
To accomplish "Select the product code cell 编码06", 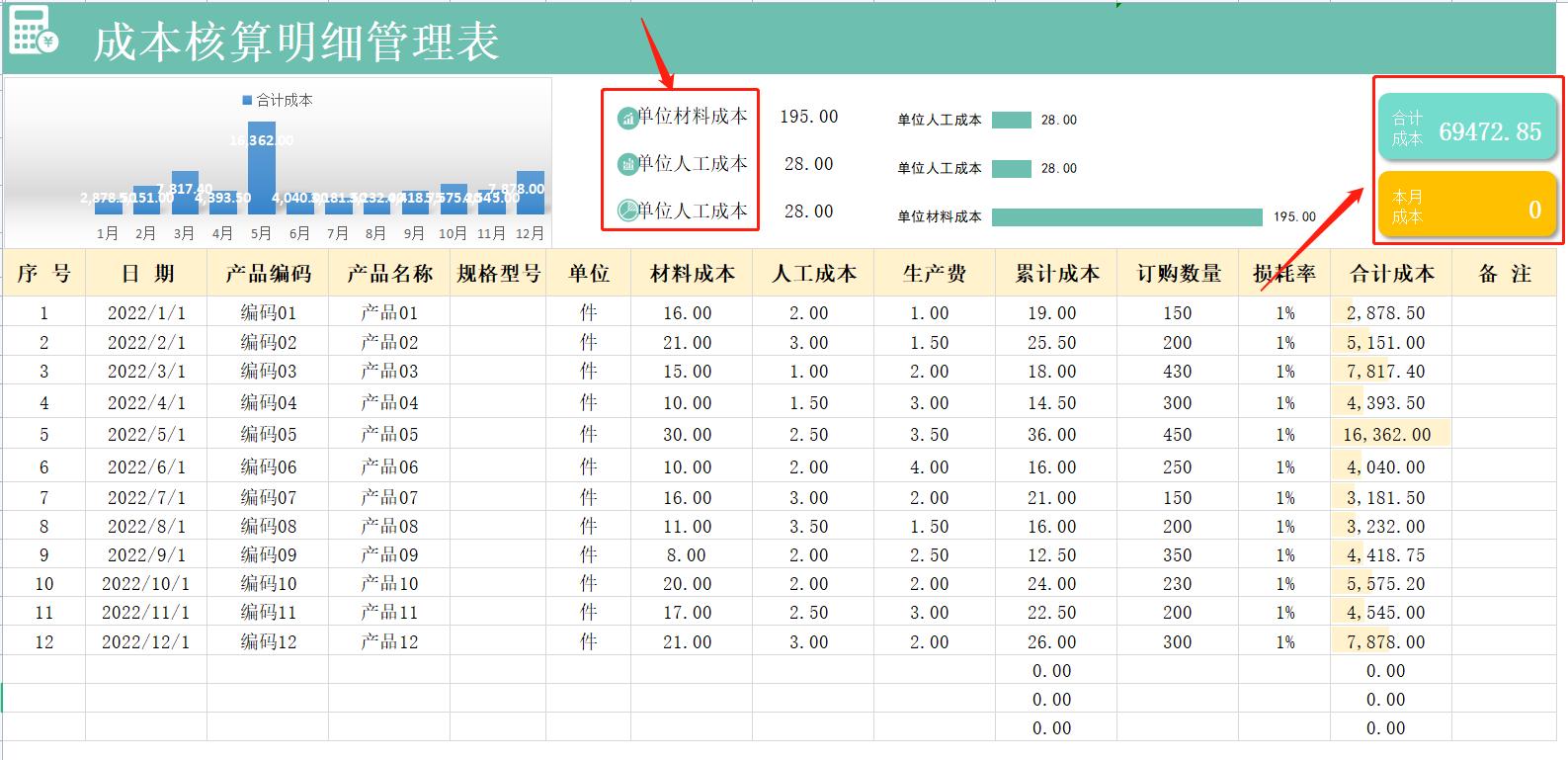I will pyautogui.click(x=268, y=467).
